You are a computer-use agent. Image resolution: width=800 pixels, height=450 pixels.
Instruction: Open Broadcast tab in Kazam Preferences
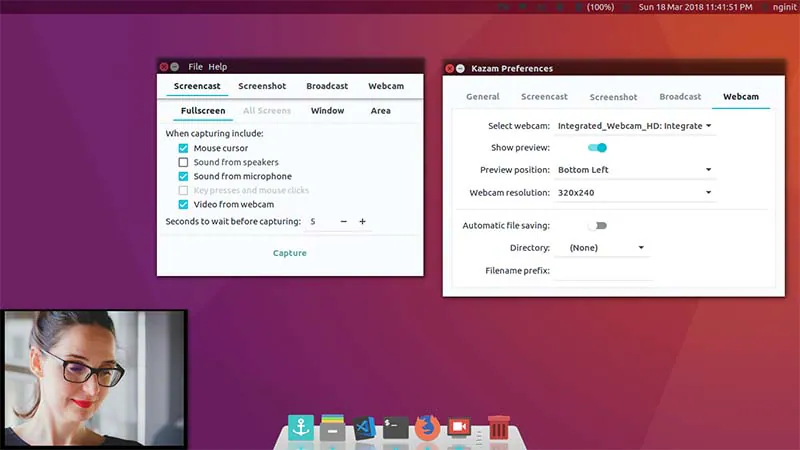pos(680,96)
